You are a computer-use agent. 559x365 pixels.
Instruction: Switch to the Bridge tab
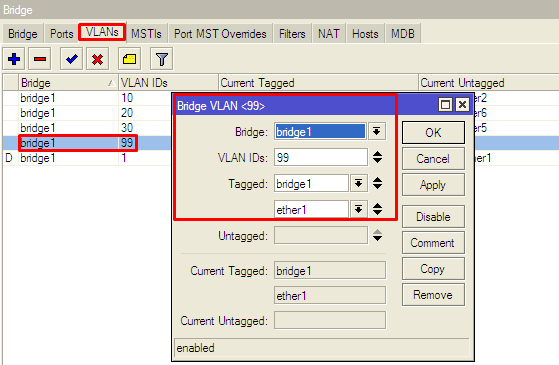click(23, 34)
